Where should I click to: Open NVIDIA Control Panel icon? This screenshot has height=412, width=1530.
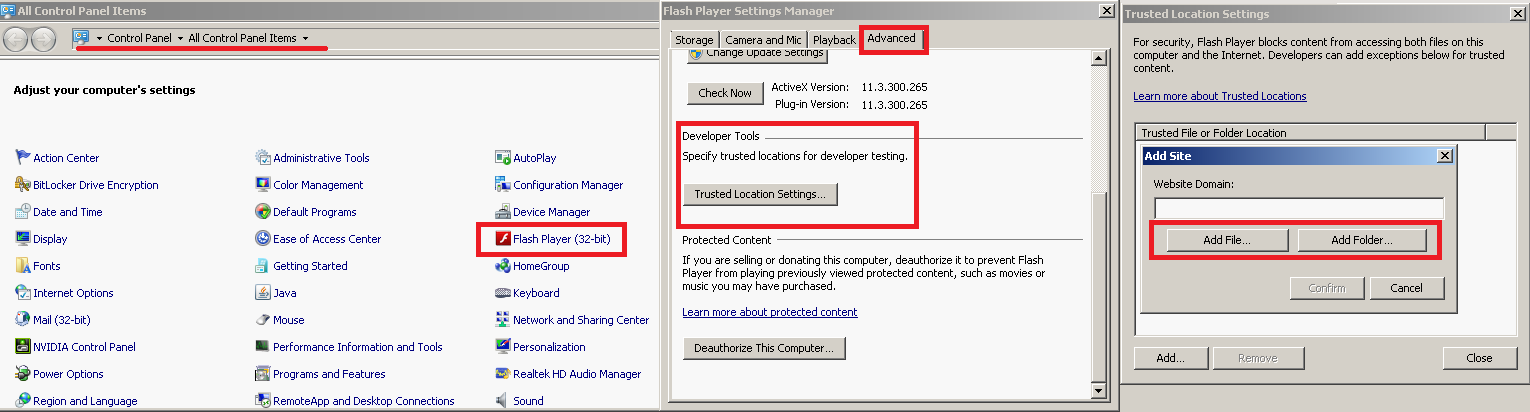pos(24,347)
